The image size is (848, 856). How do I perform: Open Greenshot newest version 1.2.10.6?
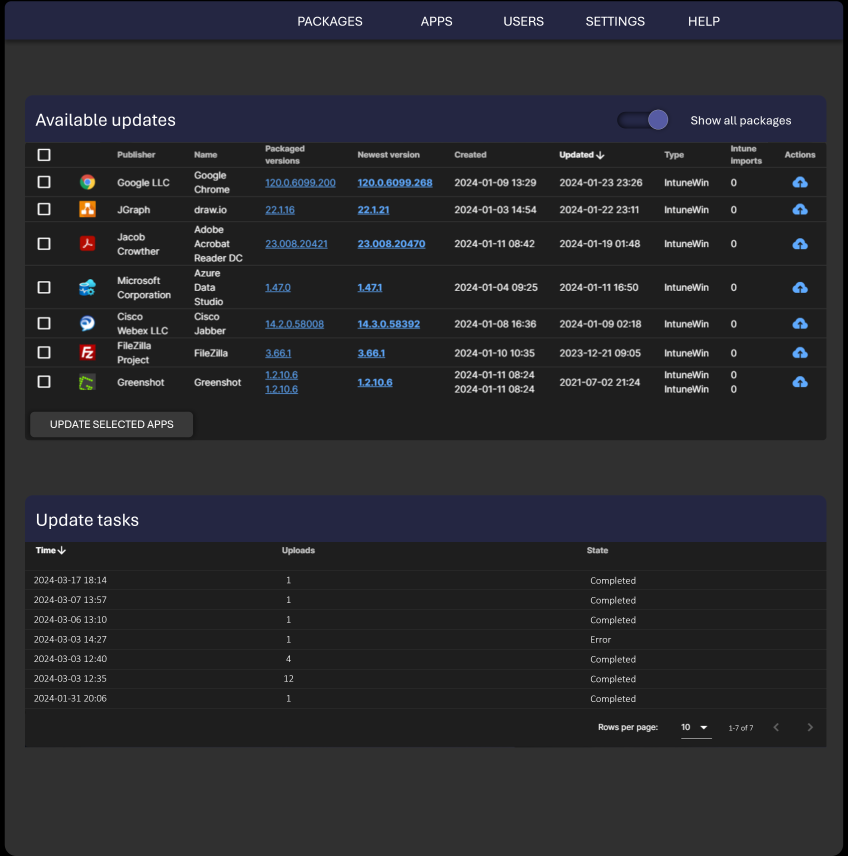(x=375, y=383)
